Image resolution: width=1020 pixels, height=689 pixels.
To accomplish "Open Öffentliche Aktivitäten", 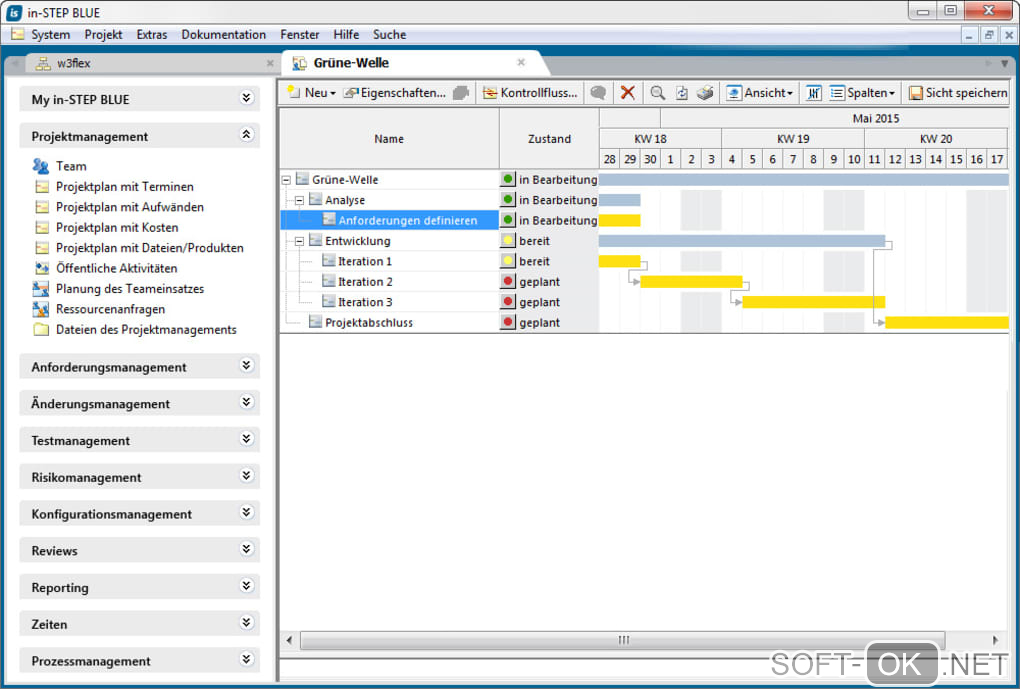I will pos(116,268).
